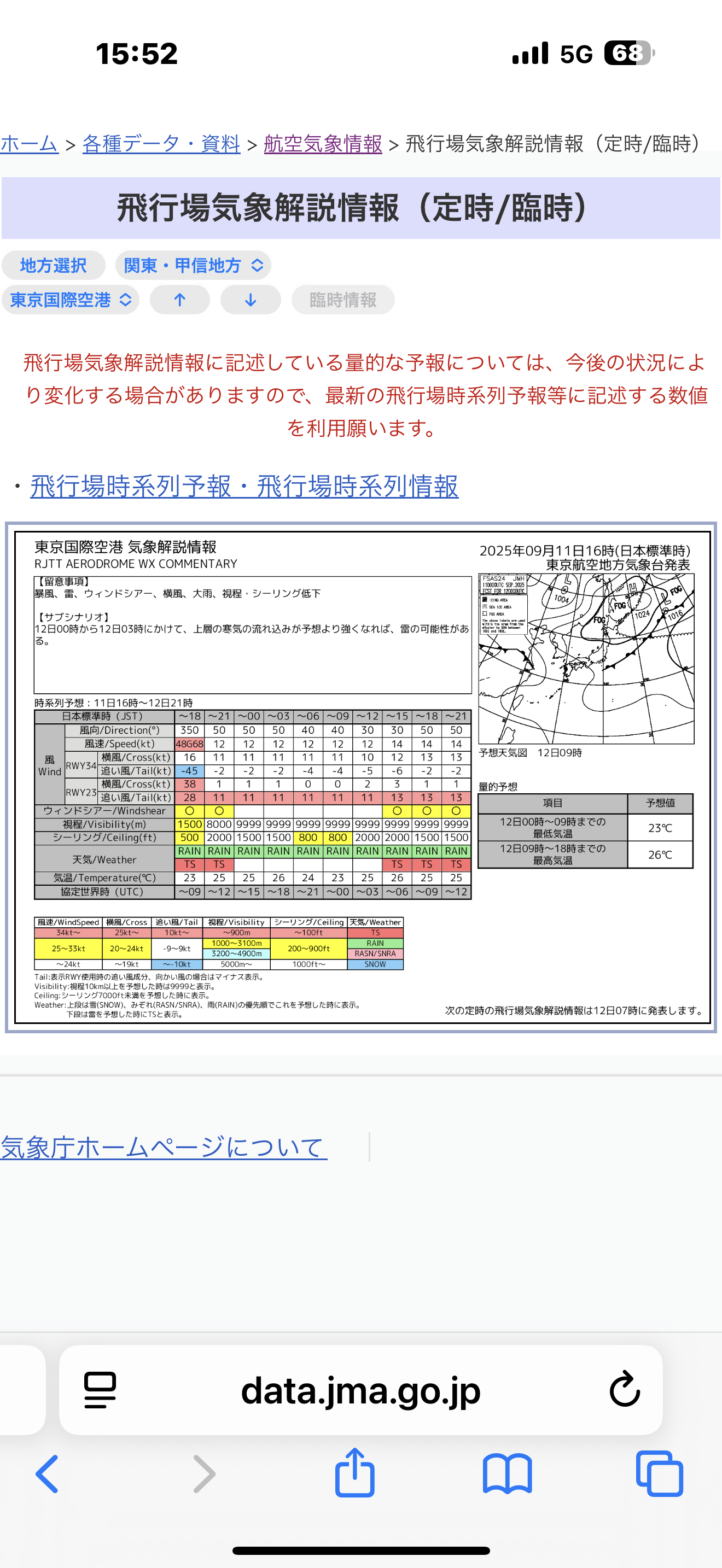This screenshot has width=722, height=1568.
Task: Tap the シーリング/Ceiling(ft) row label
Action: pyautogui.click(x=104, y=838)
